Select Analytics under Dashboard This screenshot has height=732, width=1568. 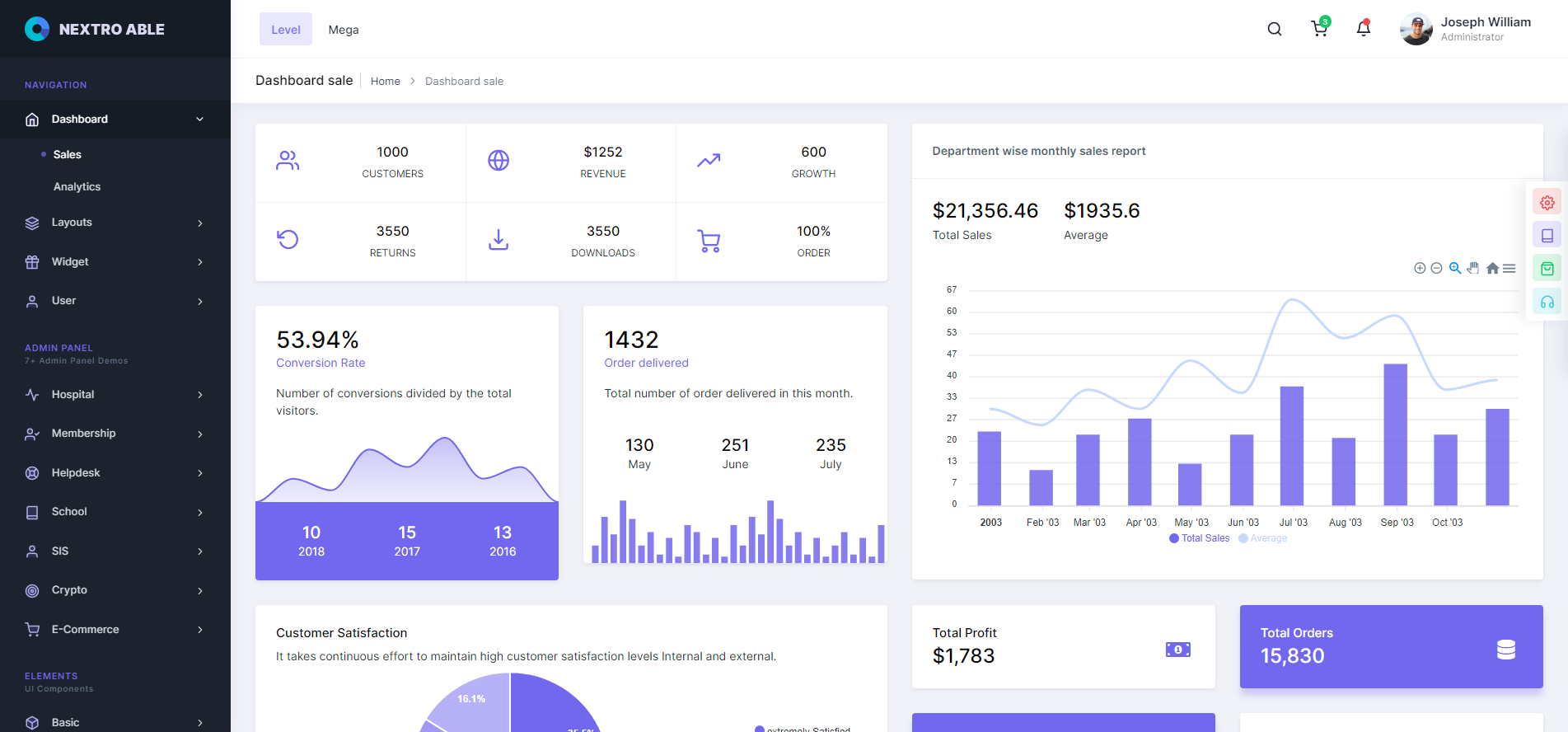[77, 187]
